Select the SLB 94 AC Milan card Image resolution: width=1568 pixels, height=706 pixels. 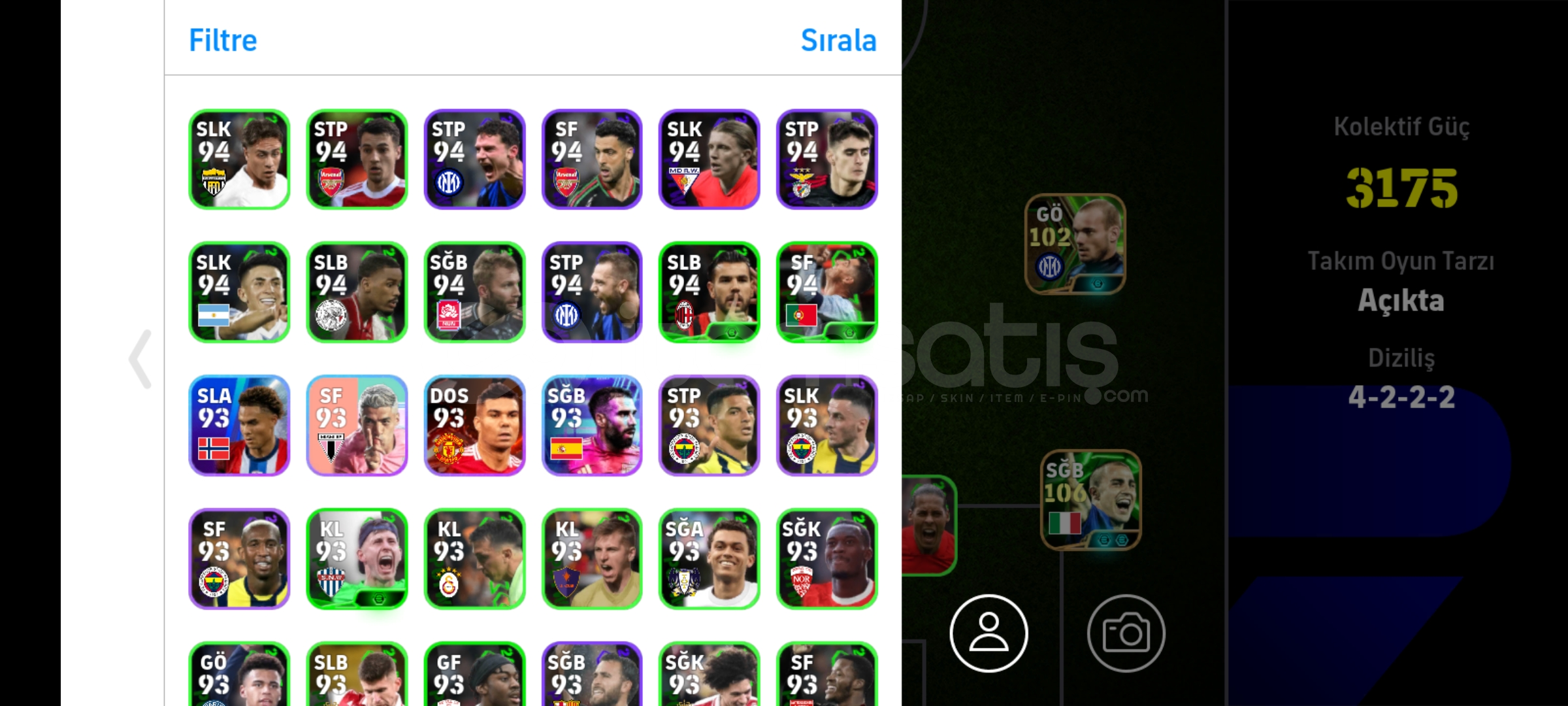click(710, 292)
